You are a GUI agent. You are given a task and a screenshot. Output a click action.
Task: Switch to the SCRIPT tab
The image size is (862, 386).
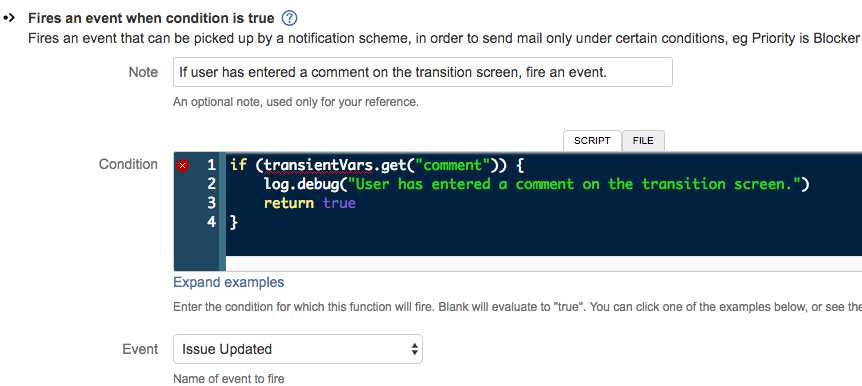click(592, 141)
